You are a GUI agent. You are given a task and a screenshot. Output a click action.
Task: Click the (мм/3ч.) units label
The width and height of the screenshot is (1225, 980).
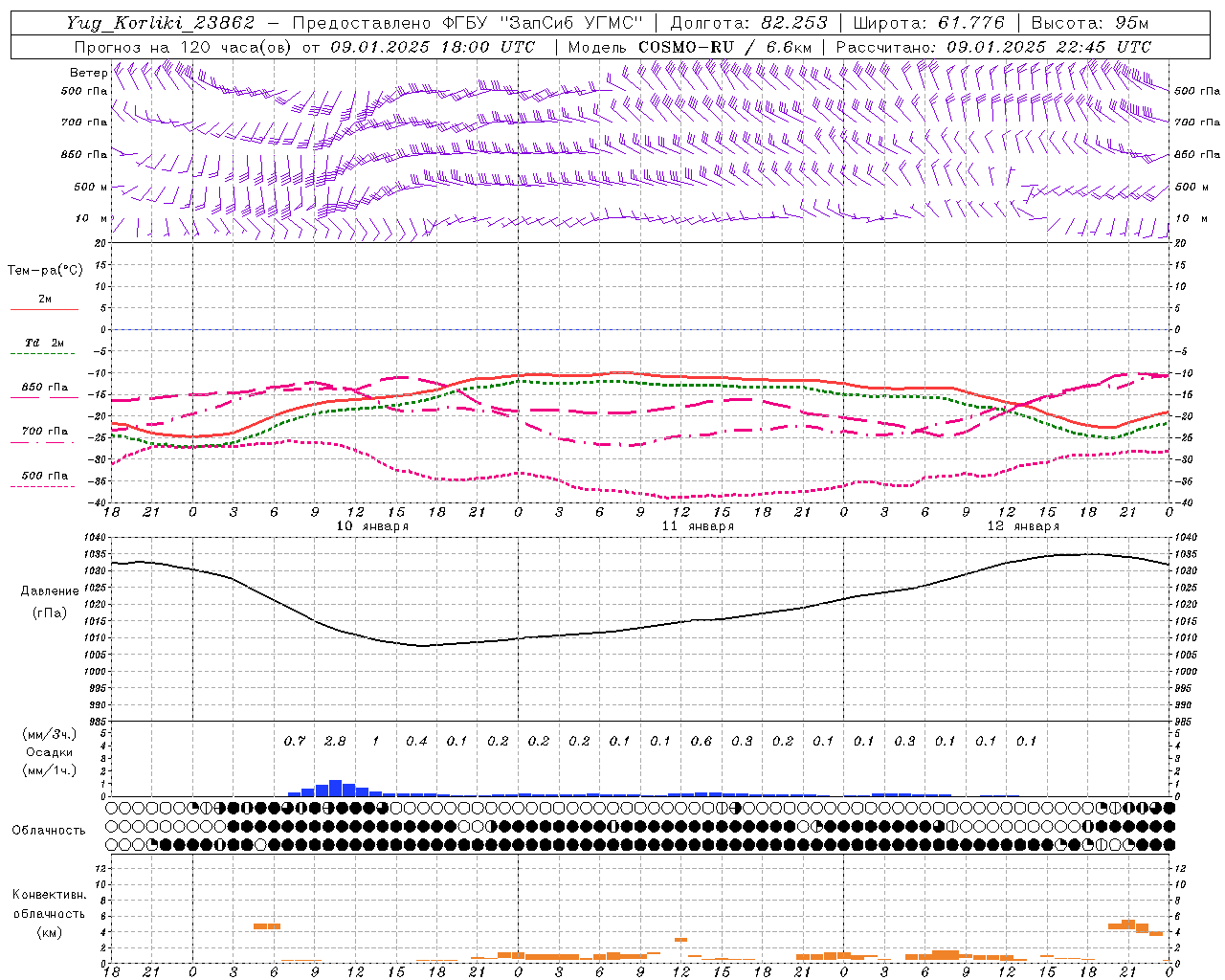(49, 734)
